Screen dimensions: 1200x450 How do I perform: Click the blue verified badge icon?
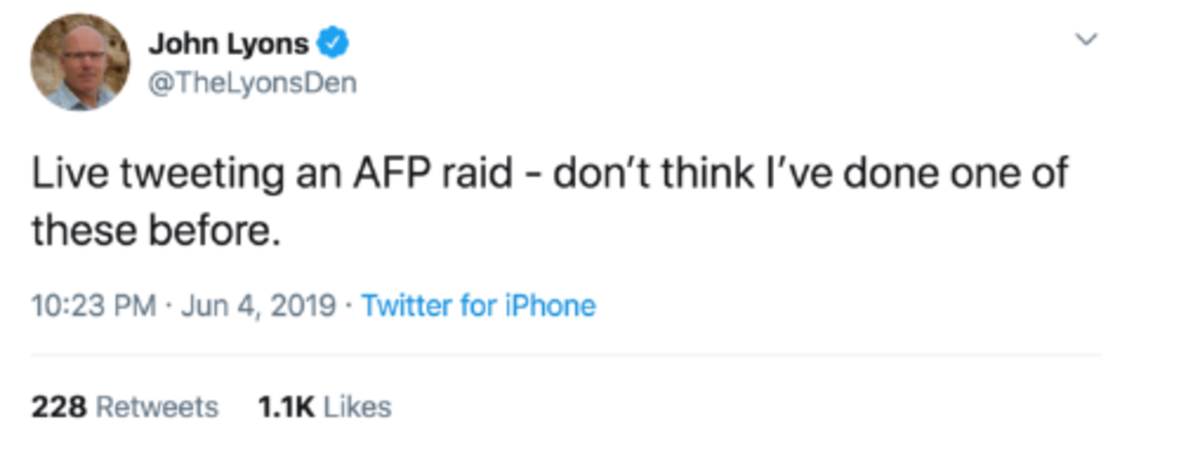click(333, 45)
